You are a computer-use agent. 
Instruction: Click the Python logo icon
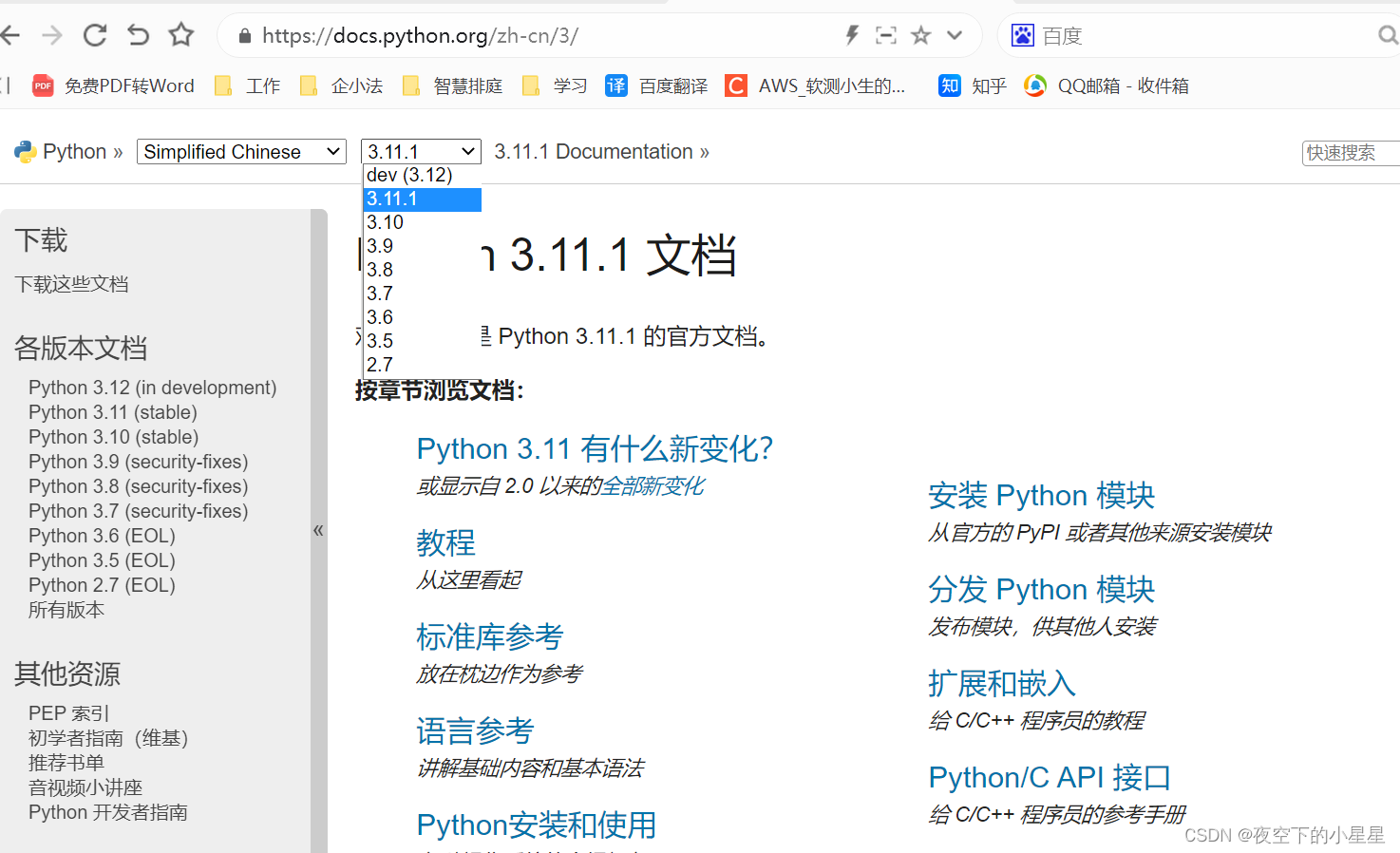click(x=25, y=152)
